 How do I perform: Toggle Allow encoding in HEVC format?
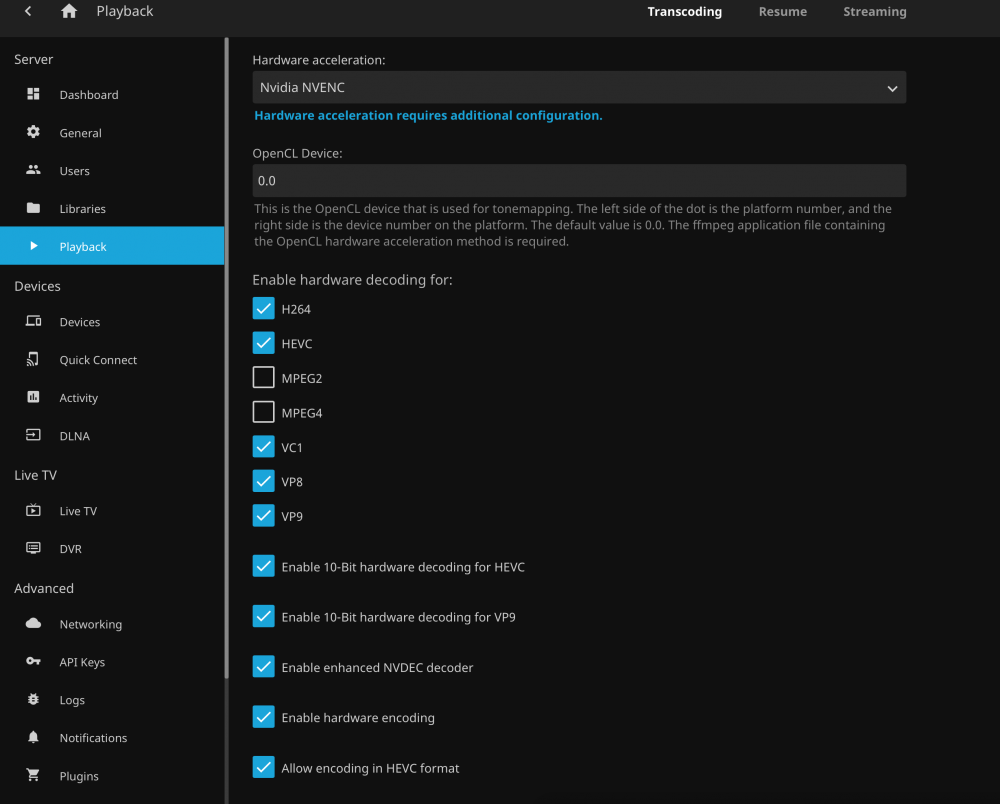pos(263,767)
